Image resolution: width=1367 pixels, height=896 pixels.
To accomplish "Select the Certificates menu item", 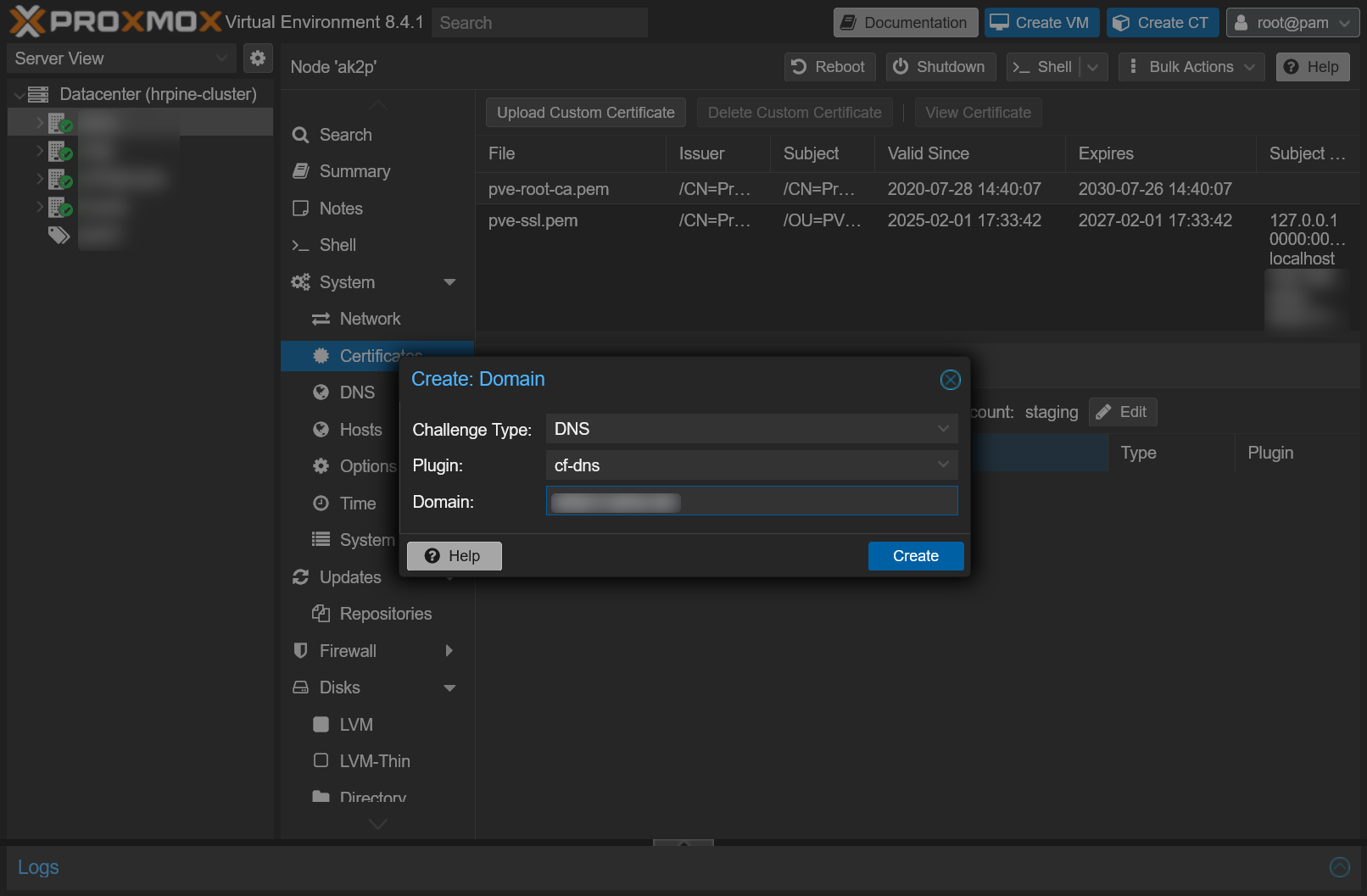I will pyautogui.click(x=377, y=356).
